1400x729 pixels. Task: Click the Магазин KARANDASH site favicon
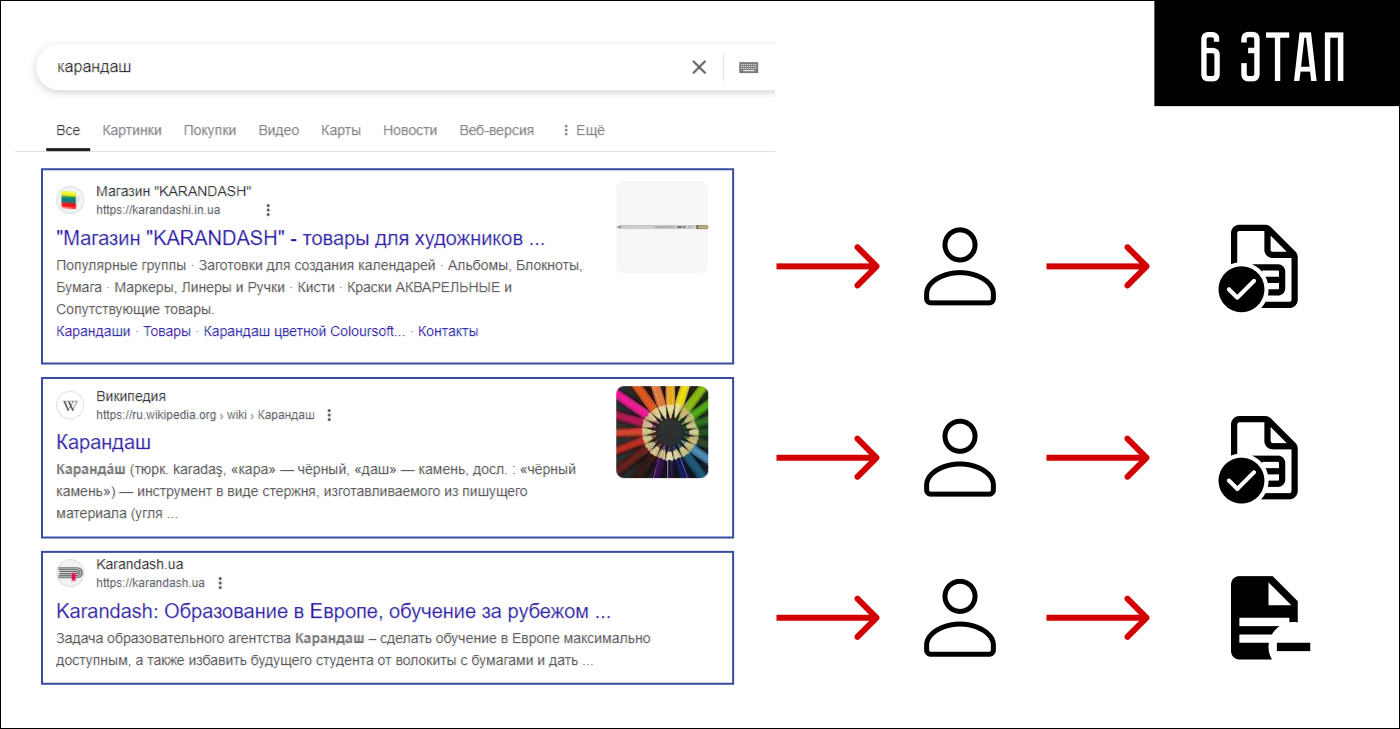coord(70,200)
